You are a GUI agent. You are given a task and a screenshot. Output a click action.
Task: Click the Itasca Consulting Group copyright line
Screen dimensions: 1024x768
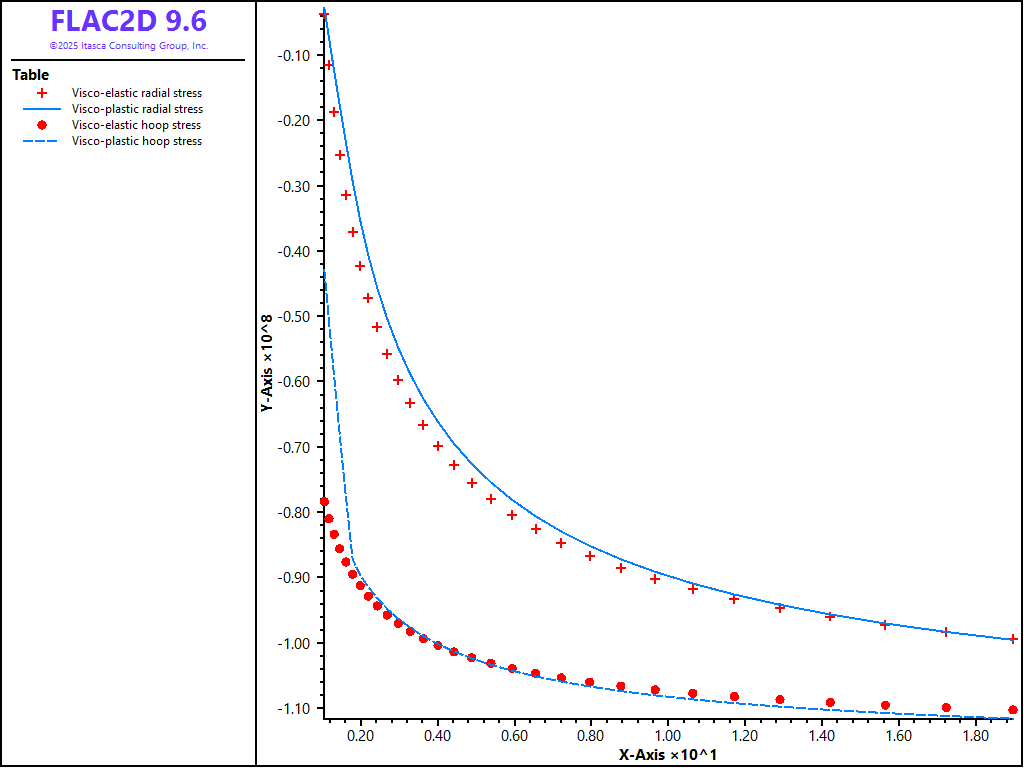(129, 46)
